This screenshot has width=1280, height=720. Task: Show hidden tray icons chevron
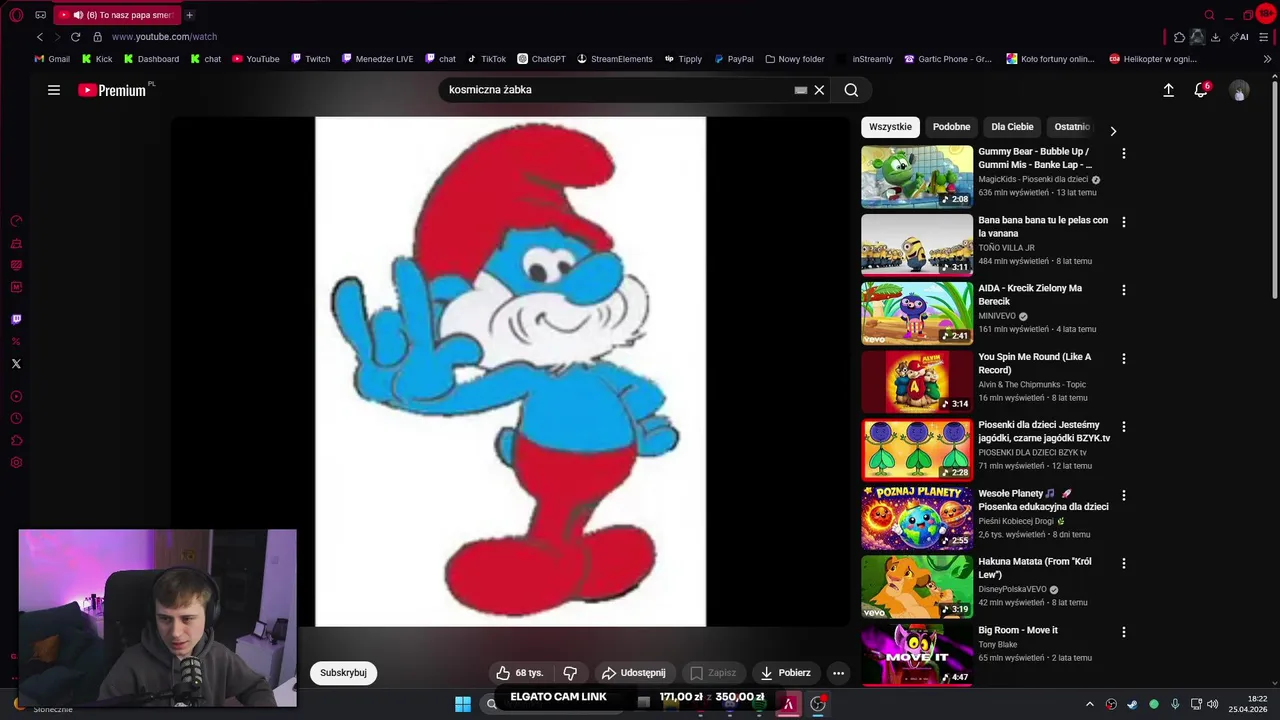click(x=1090, y=704)
